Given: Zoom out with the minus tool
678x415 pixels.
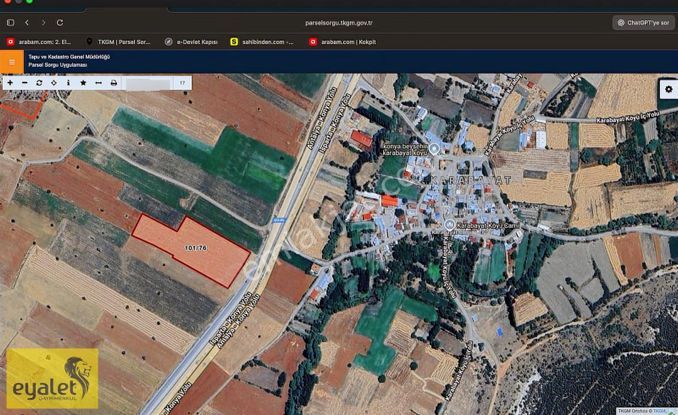Looking at the screenshot, I should coord(24,83).
